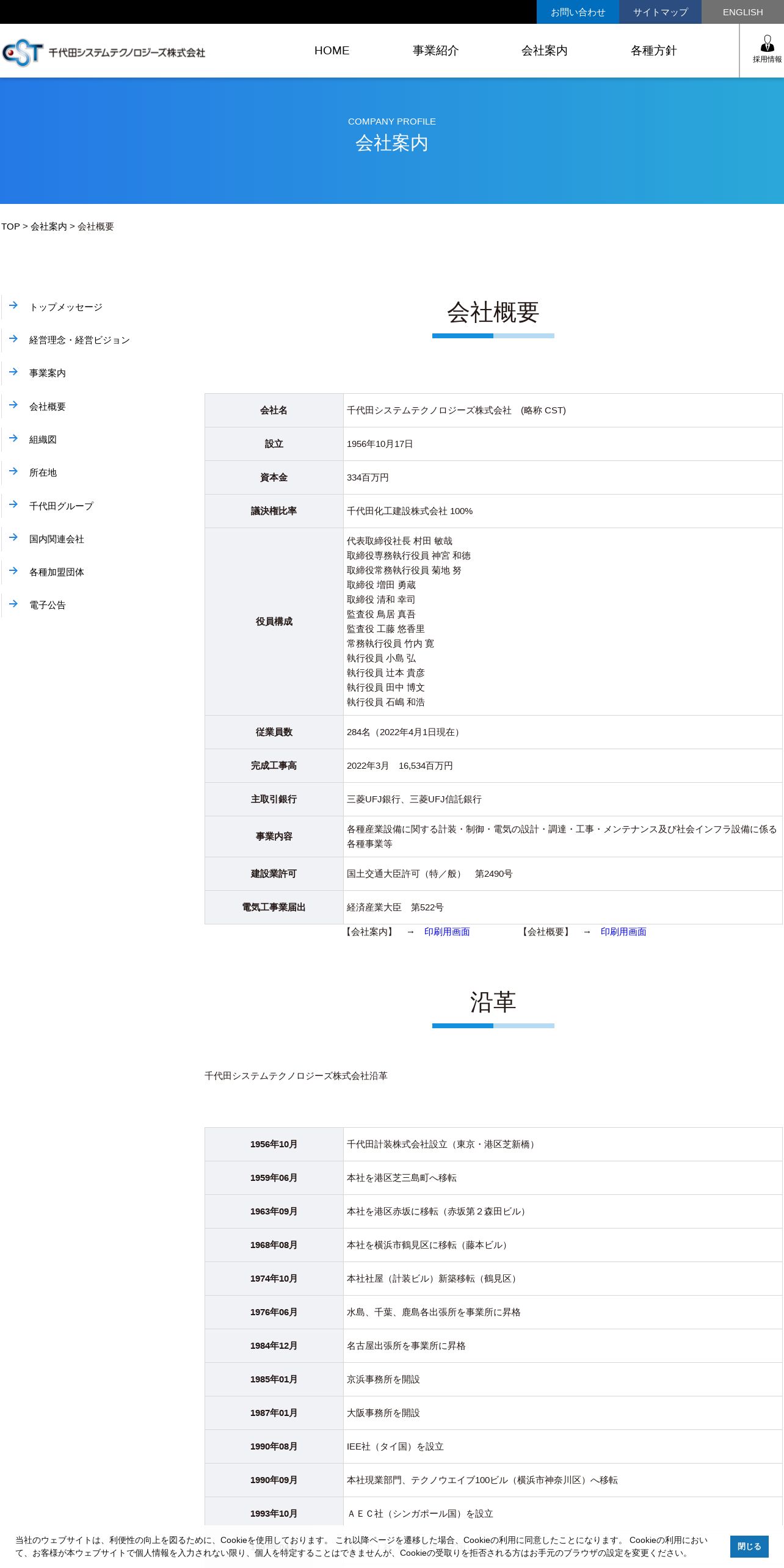This screenshot has width=784, height=1568.
Task: Open トップメッセージ sidebar link
Action: pos(66,307)
